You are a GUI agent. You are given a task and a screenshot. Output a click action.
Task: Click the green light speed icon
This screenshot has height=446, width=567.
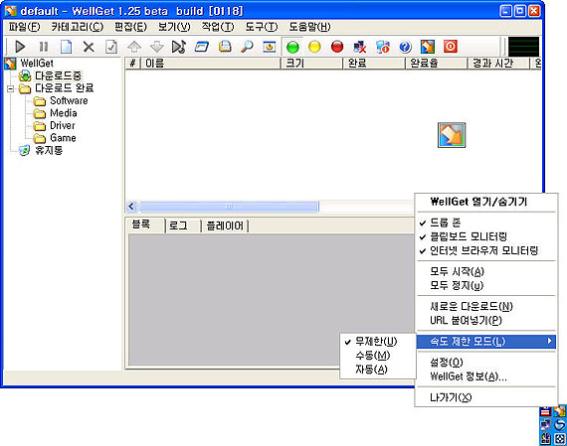tap(293, 47)
